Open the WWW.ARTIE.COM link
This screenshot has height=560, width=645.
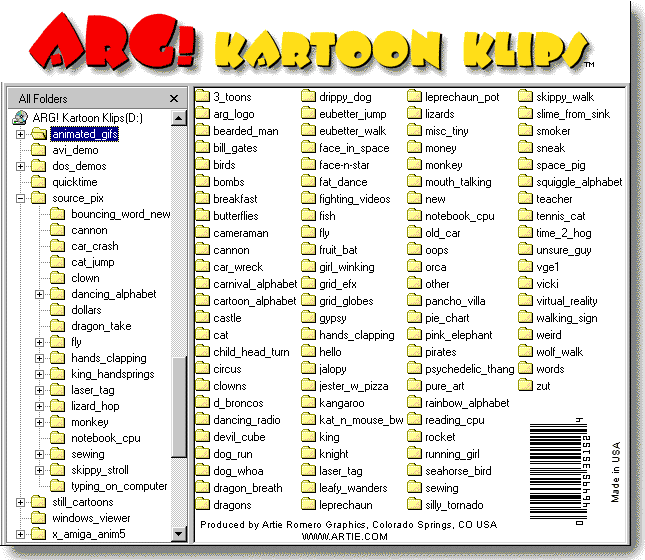tap(344, 537)
